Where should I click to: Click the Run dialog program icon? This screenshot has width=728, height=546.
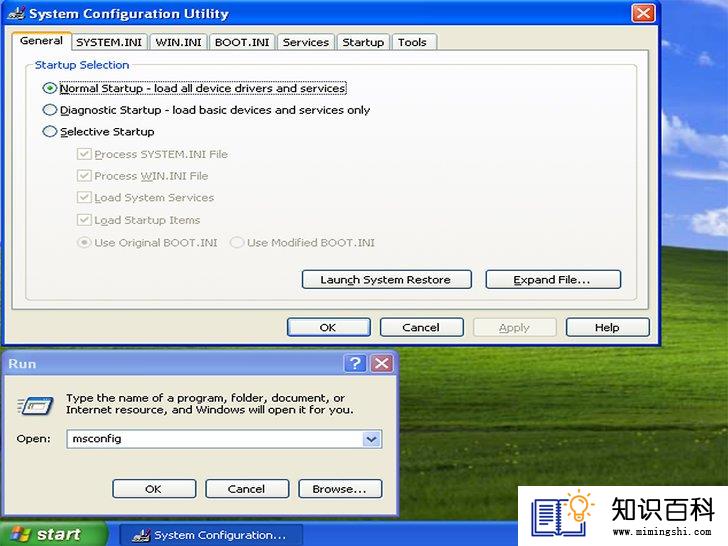(x=35, y=405)
